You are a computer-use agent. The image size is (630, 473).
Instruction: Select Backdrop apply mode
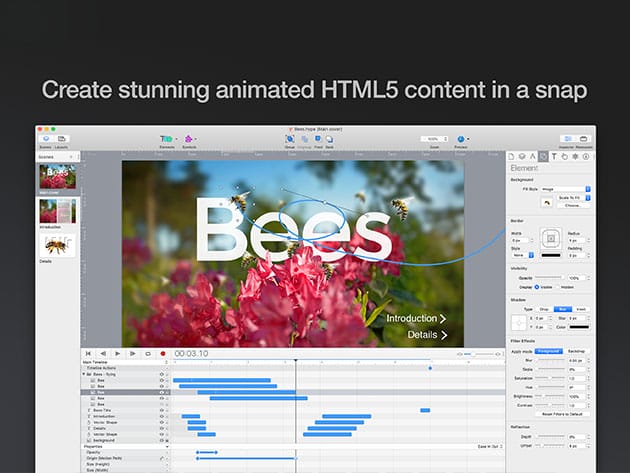point(576,353)
